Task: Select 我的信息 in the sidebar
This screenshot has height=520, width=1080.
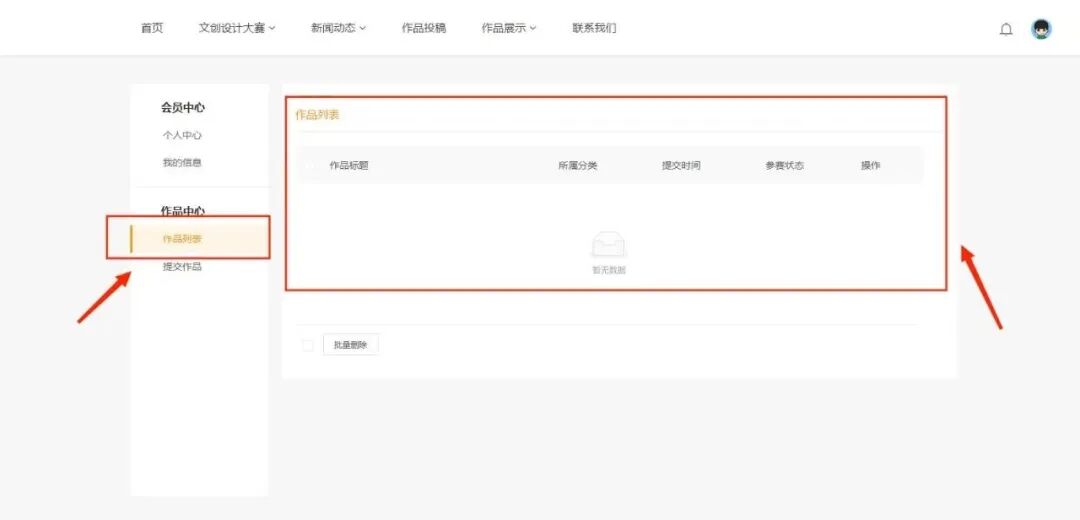Action: tap(182, 163)
